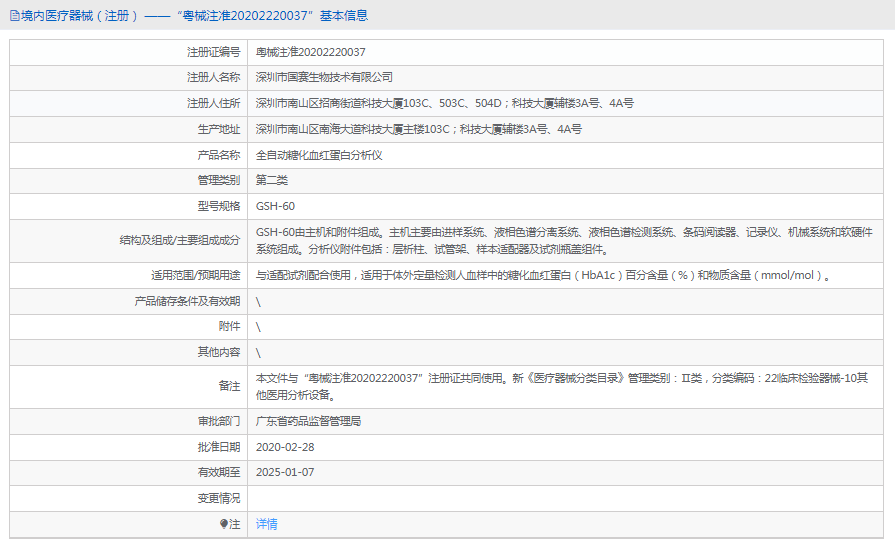
Task: Click the 注册人名称 label
Action: click(x=213, y=77)
